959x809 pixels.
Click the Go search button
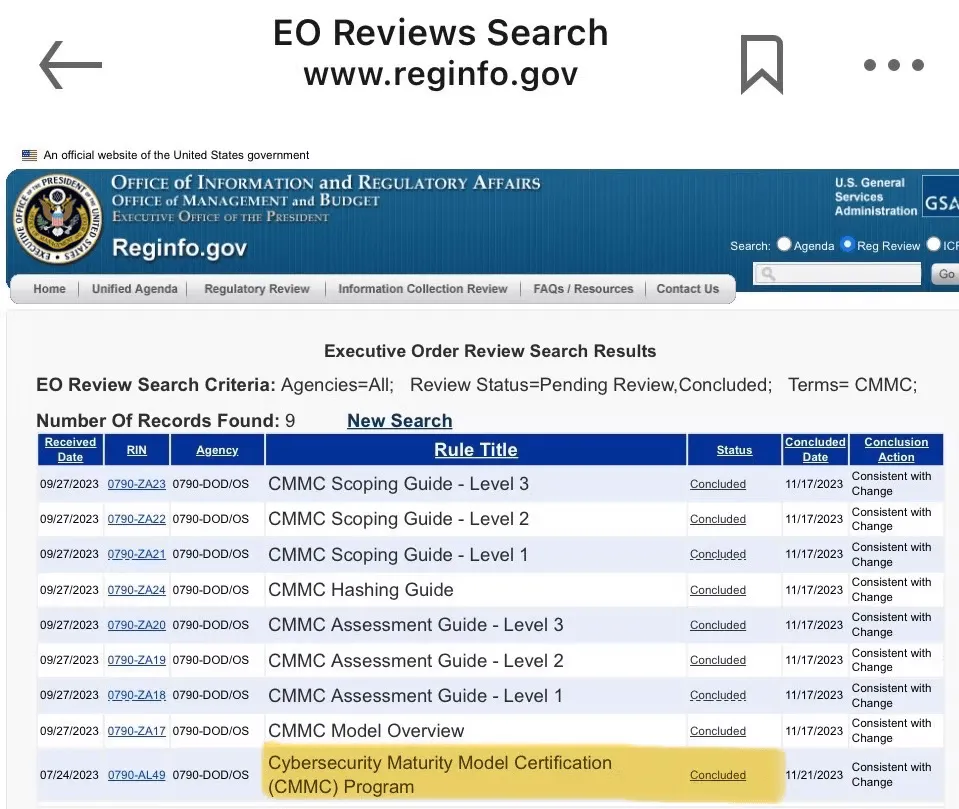pos(946,274)
